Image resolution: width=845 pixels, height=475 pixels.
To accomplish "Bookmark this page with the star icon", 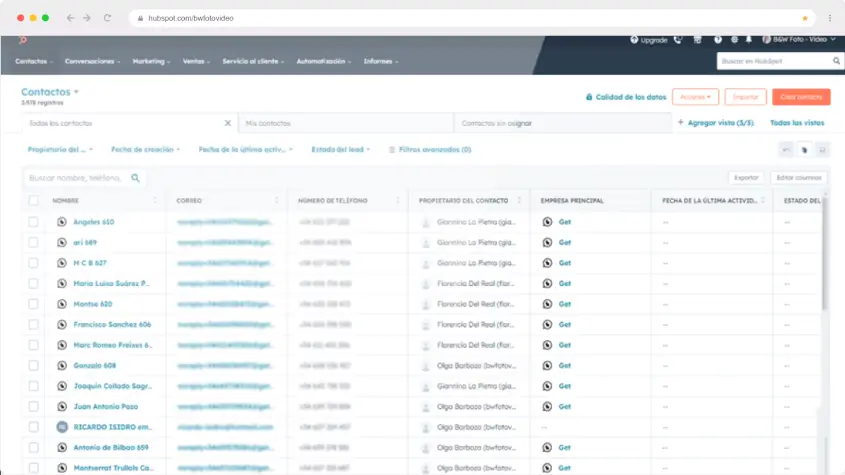I will click(804, 18).
